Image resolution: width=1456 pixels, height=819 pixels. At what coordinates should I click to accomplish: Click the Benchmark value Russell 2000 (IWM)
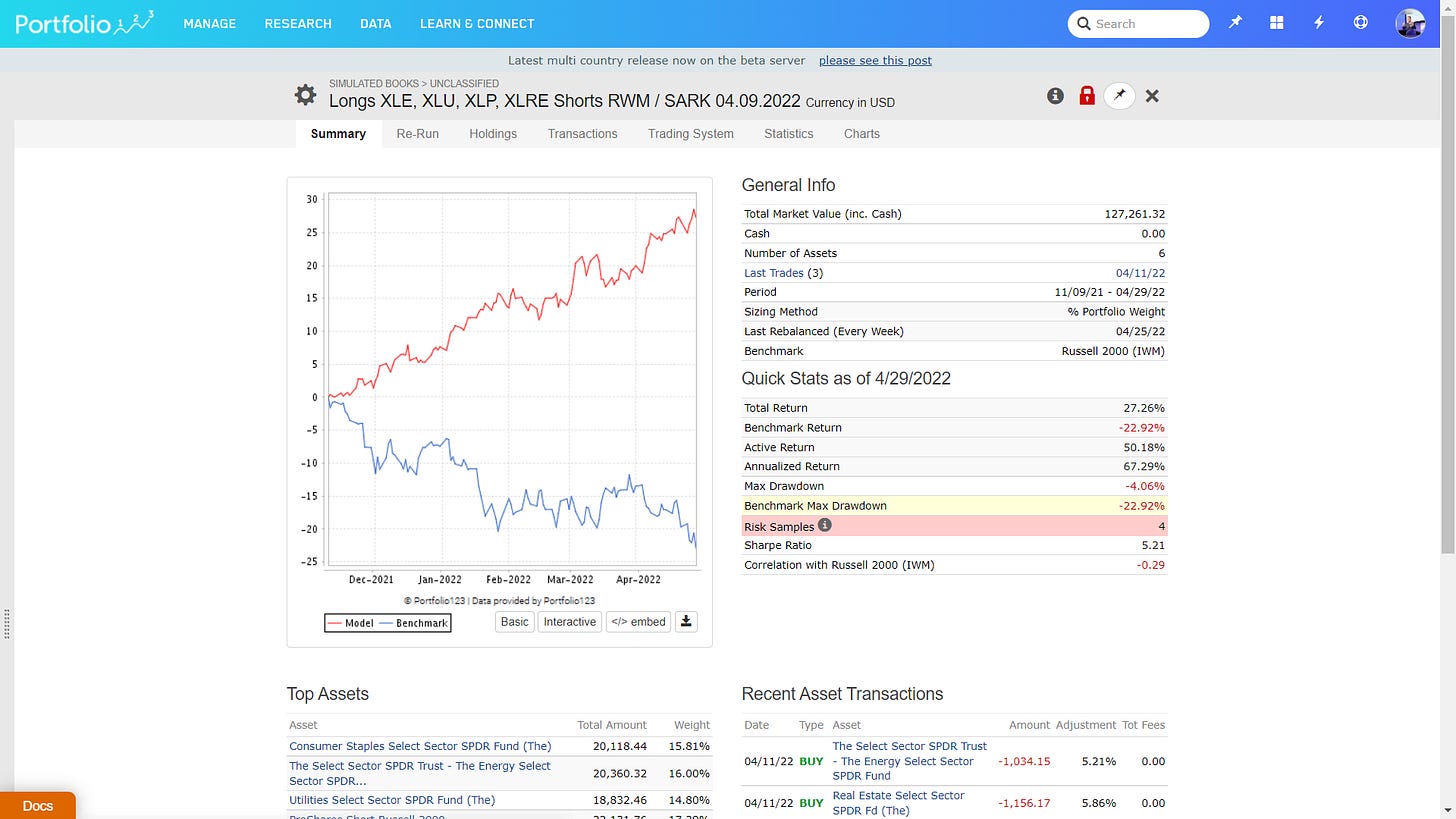pyautogui.click(x=1113, y=351)
